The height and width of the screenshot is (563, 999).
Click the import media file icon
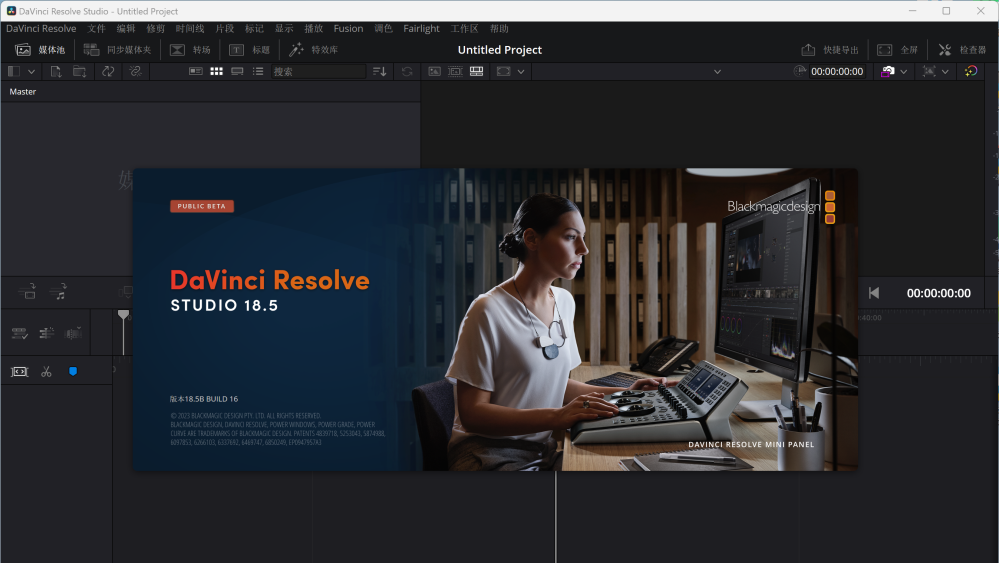[56, 72]
